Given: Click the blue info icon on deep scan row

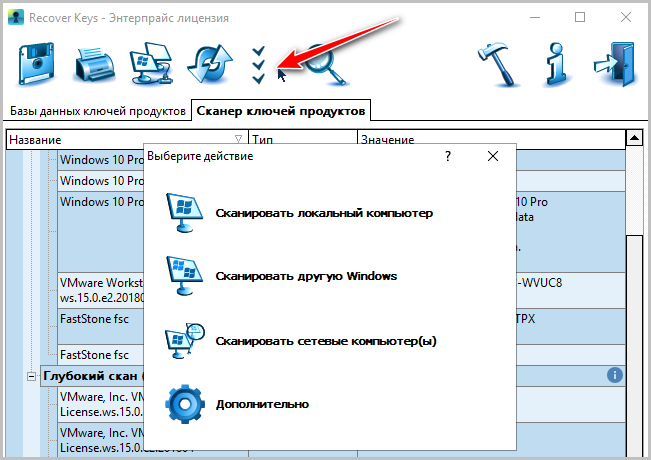Looking at the screenshot, I should (614, 375).
